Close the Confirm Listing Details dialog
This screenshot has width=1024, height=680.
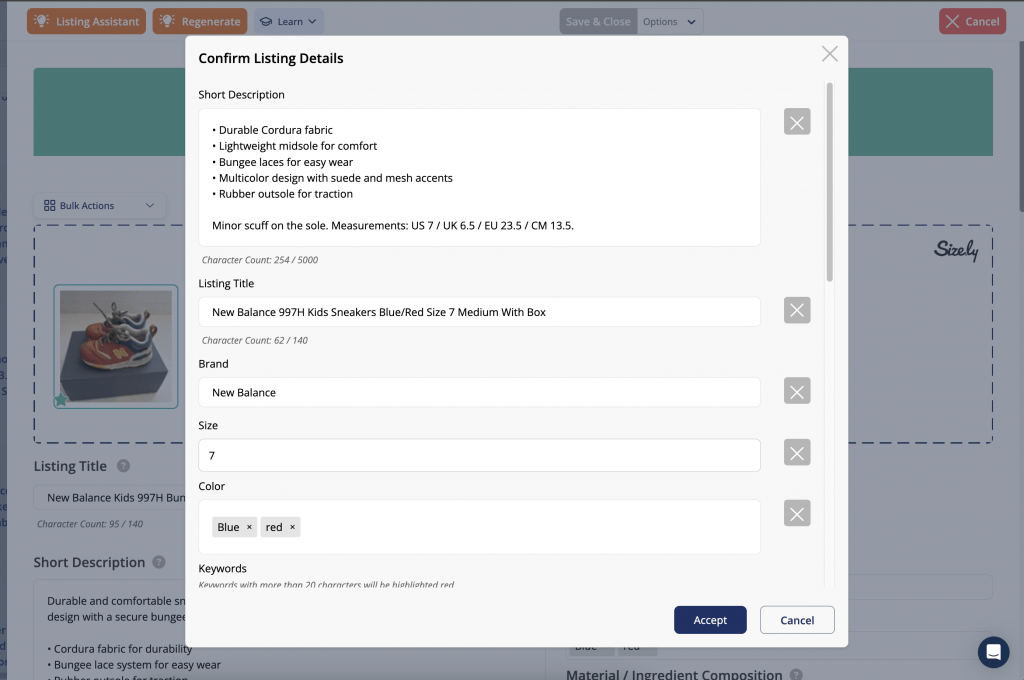pyautogui.click(x=829, y=54)
